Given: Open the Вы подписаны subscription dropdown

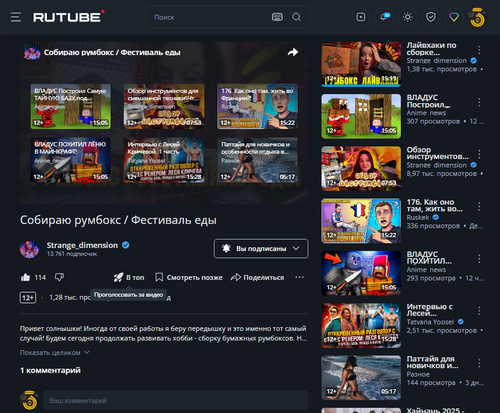Looking at the screenshot, I should point(261,249).
